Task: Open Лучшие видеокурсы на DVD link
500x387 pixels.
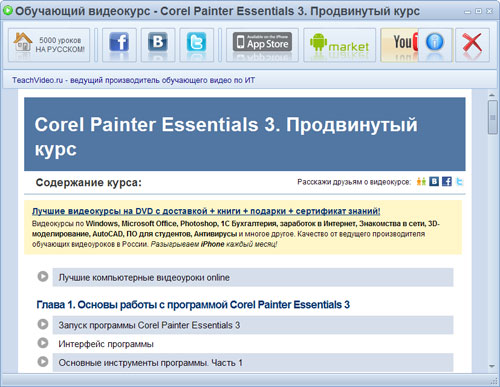Action: tap(206, 211)
